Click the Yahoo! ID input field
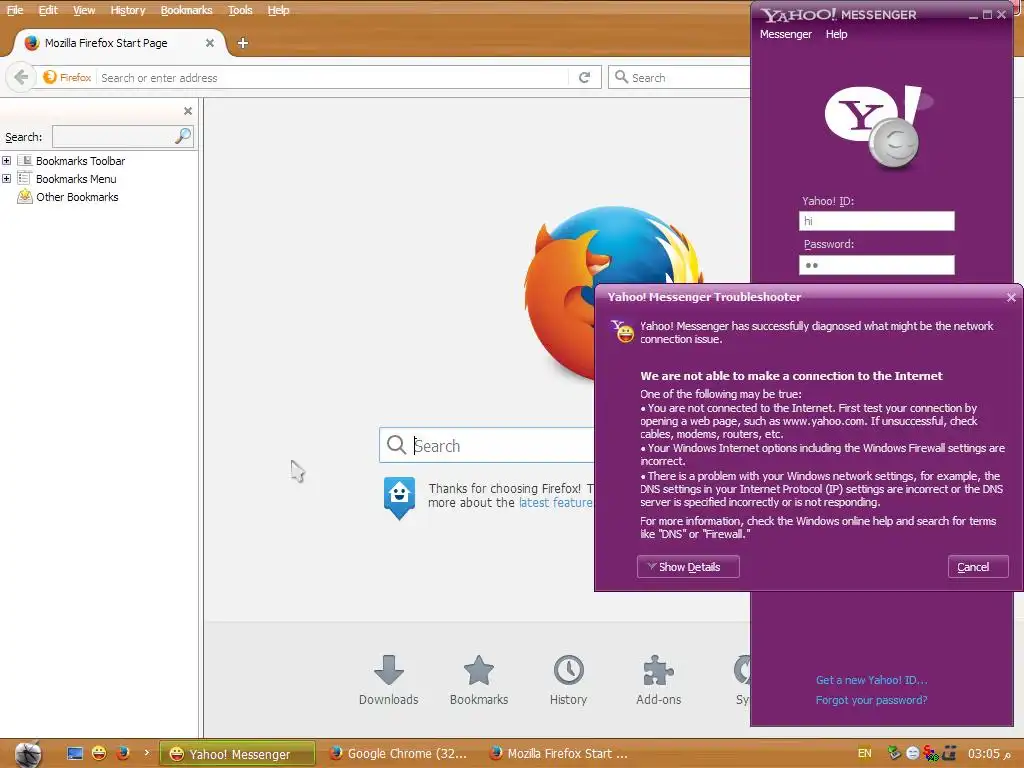This screenshot has height=768, width=1024. pyautogui.click(x=876, y=221)
